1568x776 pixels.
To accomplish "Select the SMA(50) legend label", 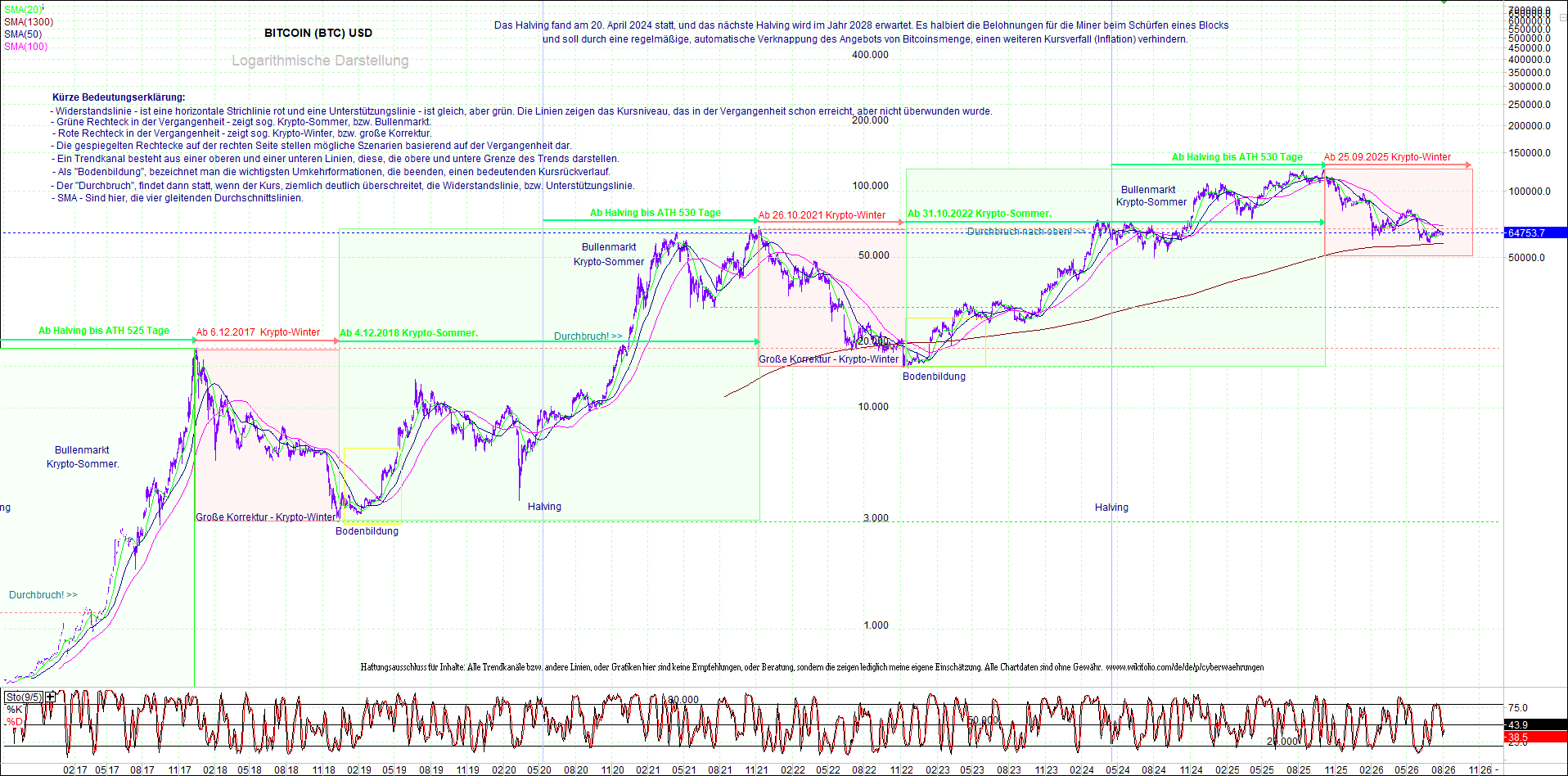I will pos(23,34).
